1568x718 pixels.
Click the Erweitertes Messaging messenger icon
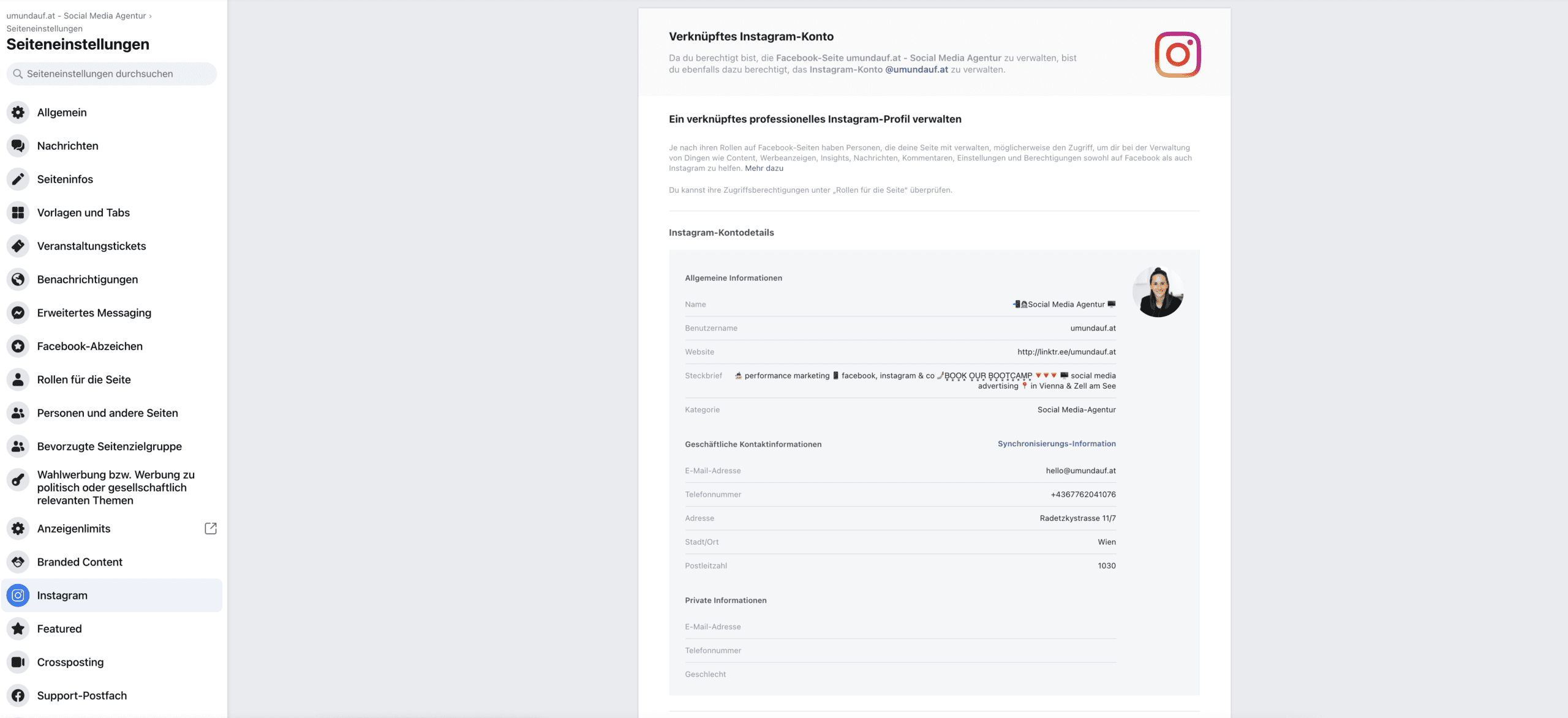(18, 313)
